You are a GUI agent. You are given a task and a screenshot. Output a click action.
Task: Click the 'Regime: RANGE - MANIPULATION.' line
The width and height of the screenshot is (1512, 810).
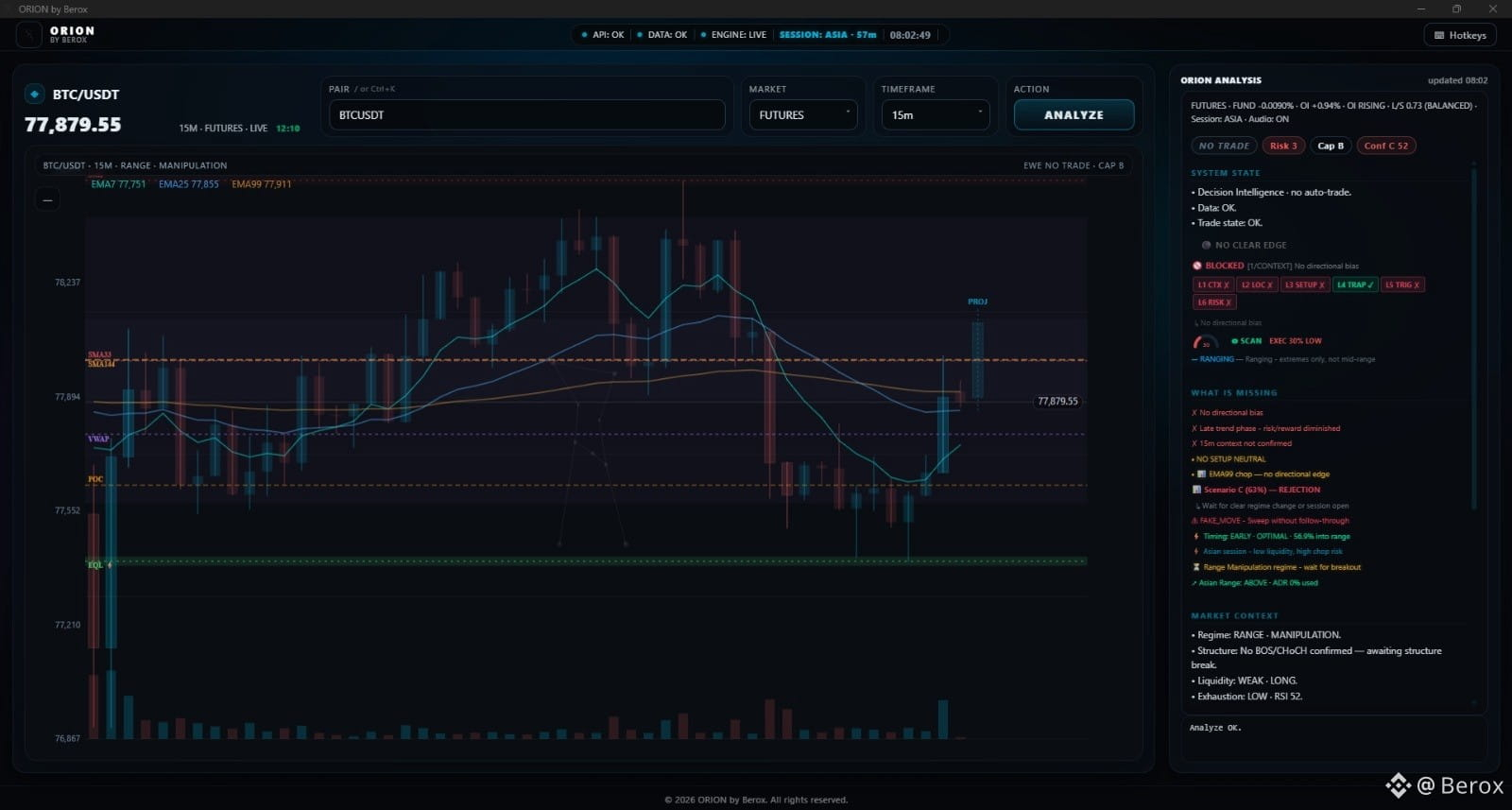(1266, 635)
